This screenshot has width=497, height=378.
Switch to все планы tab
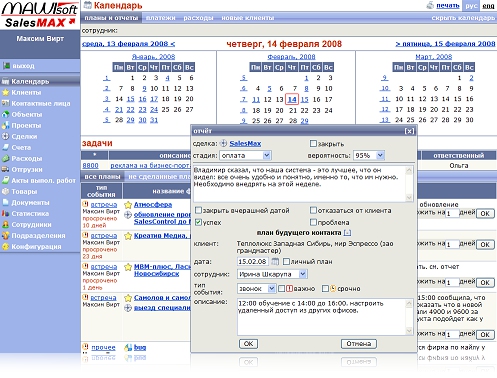pyautogui.click(x=102, y=177)
